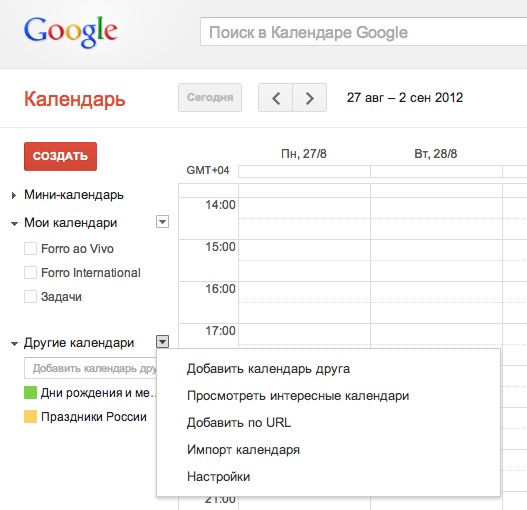The height and width of the screenshot is (510, 527).
Task: Expand the Мини-календарь section triangle
Action: pos(14,195)
